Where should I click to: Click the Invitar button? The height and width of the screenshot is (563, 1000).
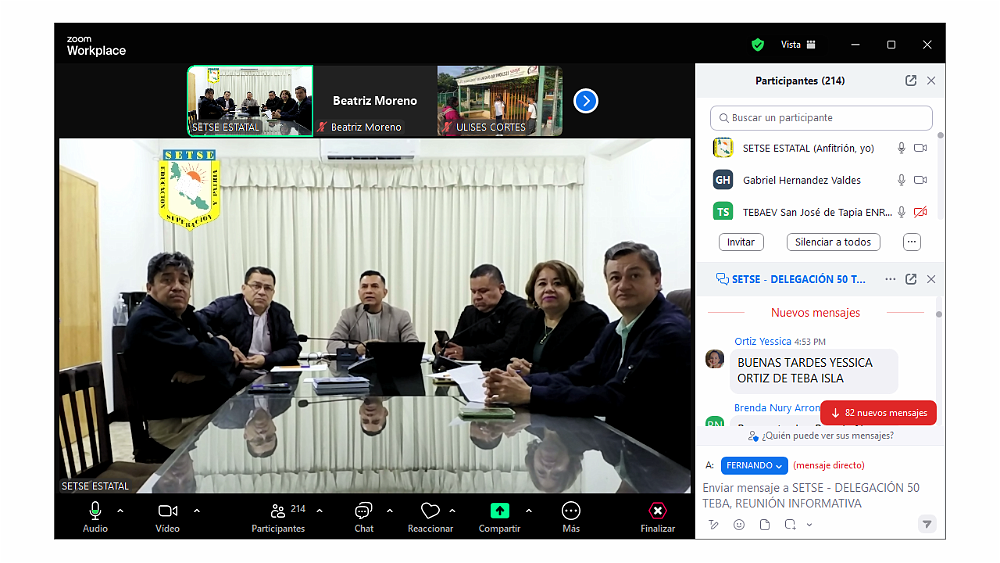(741, 242)
